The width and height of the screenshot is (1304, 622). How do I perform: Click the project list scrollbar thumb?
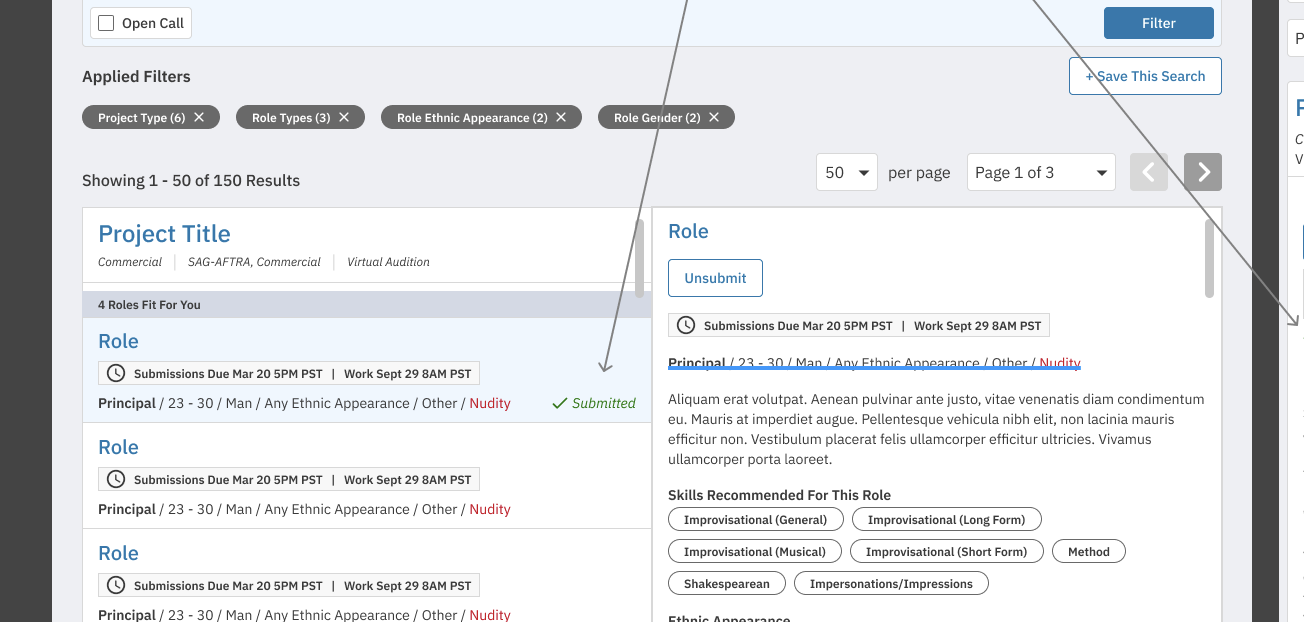(x=640, y=258)
